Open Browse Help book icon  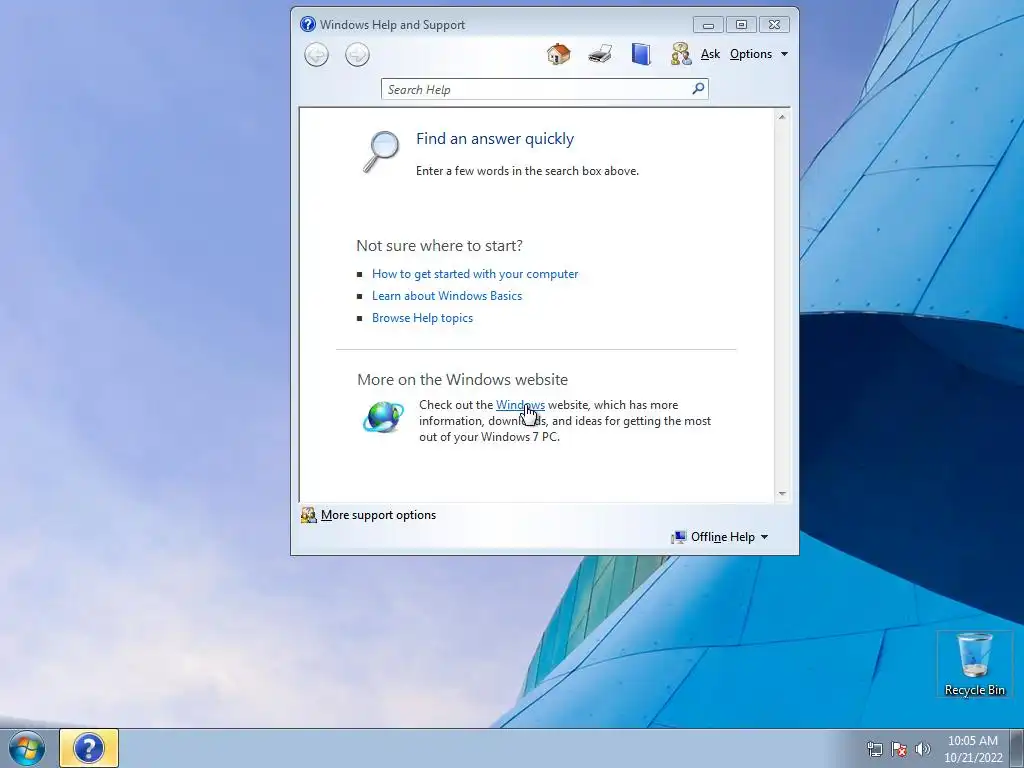[x=641, y=54]
